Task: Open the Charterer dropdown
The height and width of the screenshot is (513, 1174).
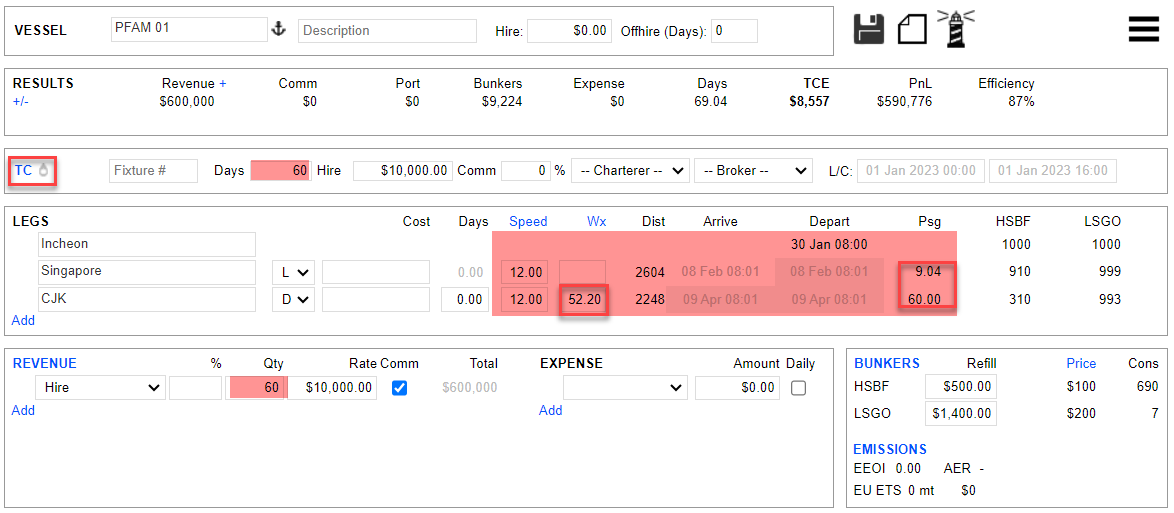Action: coord(630,171)
